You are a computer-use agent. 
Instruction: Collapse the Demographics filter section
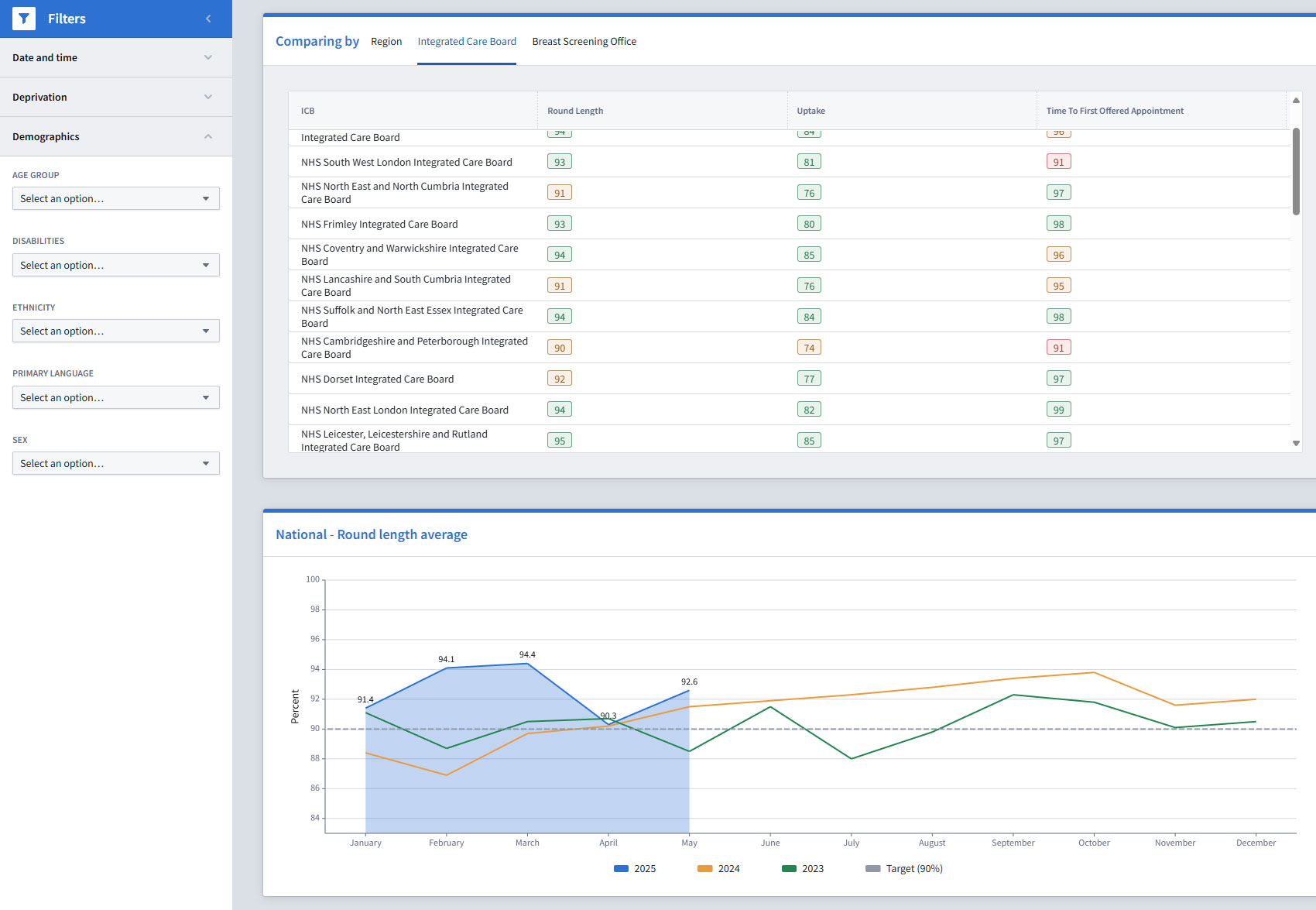[x=115, y=136]
